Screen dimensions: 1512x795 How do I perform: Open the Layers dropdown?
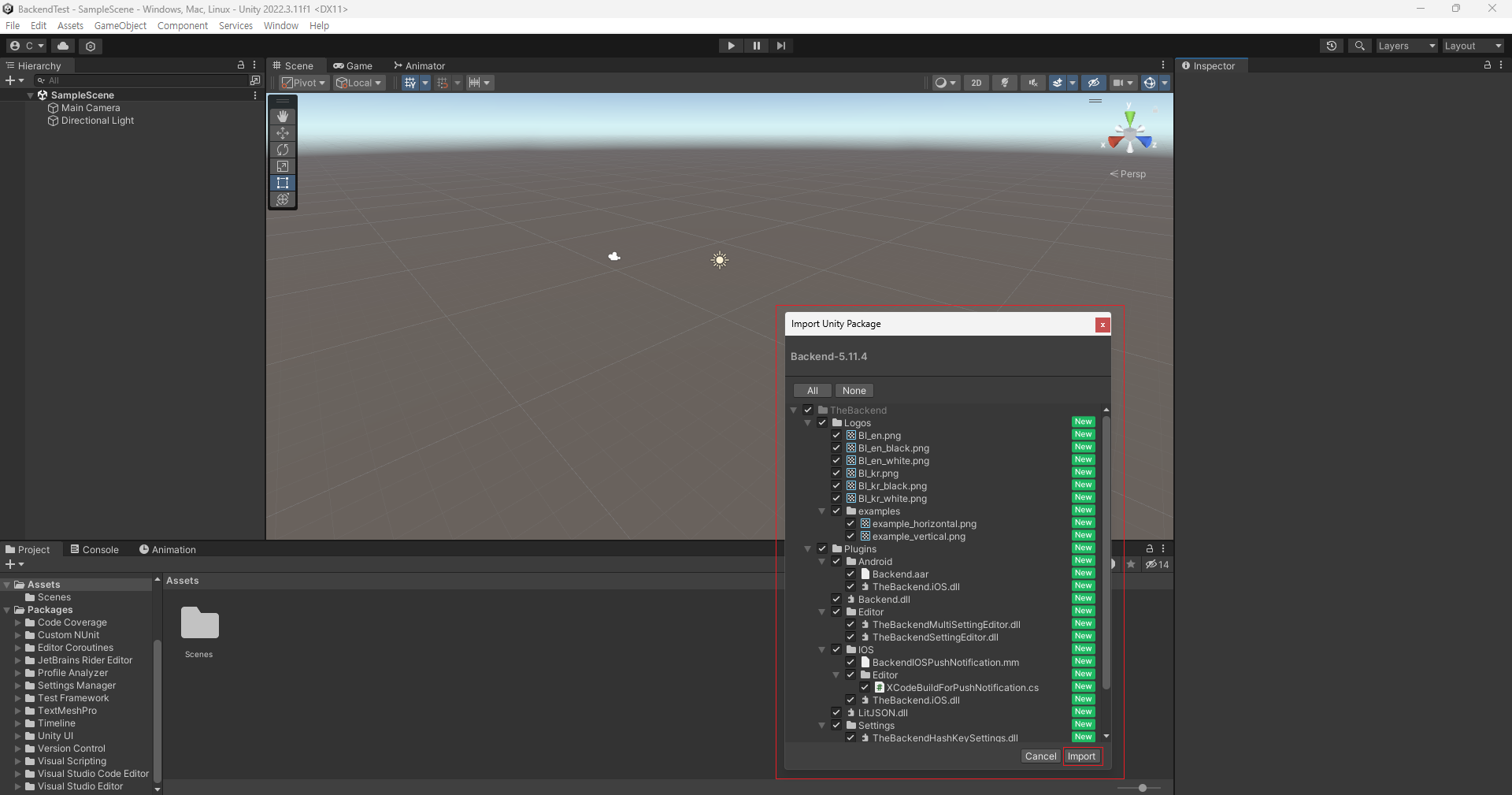[1406, 46]
